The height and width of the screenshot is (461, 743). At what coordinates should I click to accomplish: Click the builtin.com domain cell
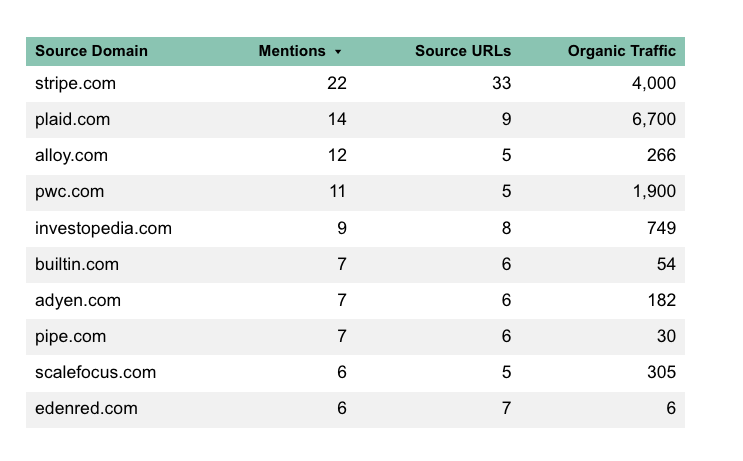(77, 264)
